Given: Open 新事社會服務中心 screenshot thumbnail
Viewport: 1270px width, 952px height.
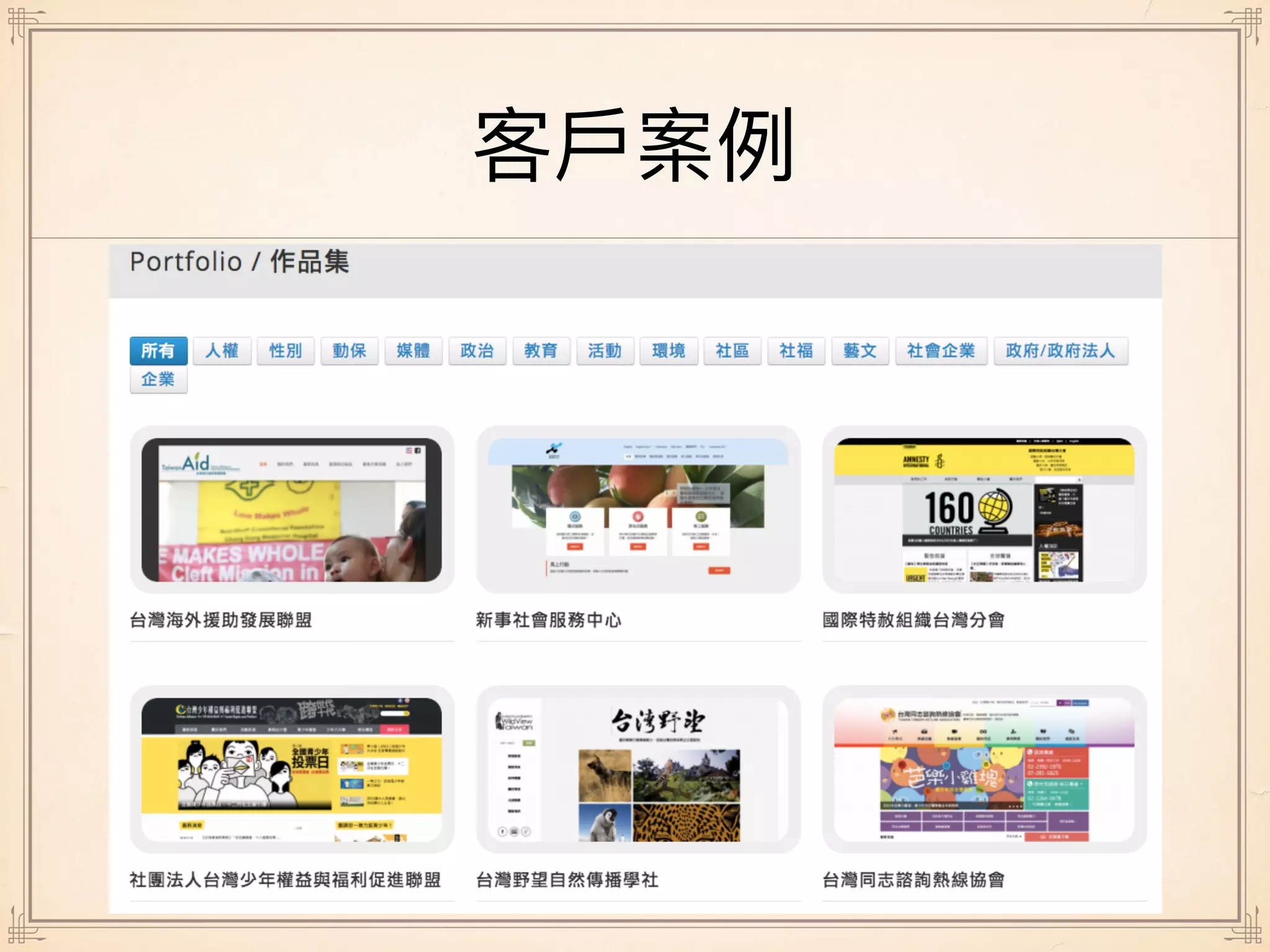Looking at the screenshot, I should click(637, 509).
